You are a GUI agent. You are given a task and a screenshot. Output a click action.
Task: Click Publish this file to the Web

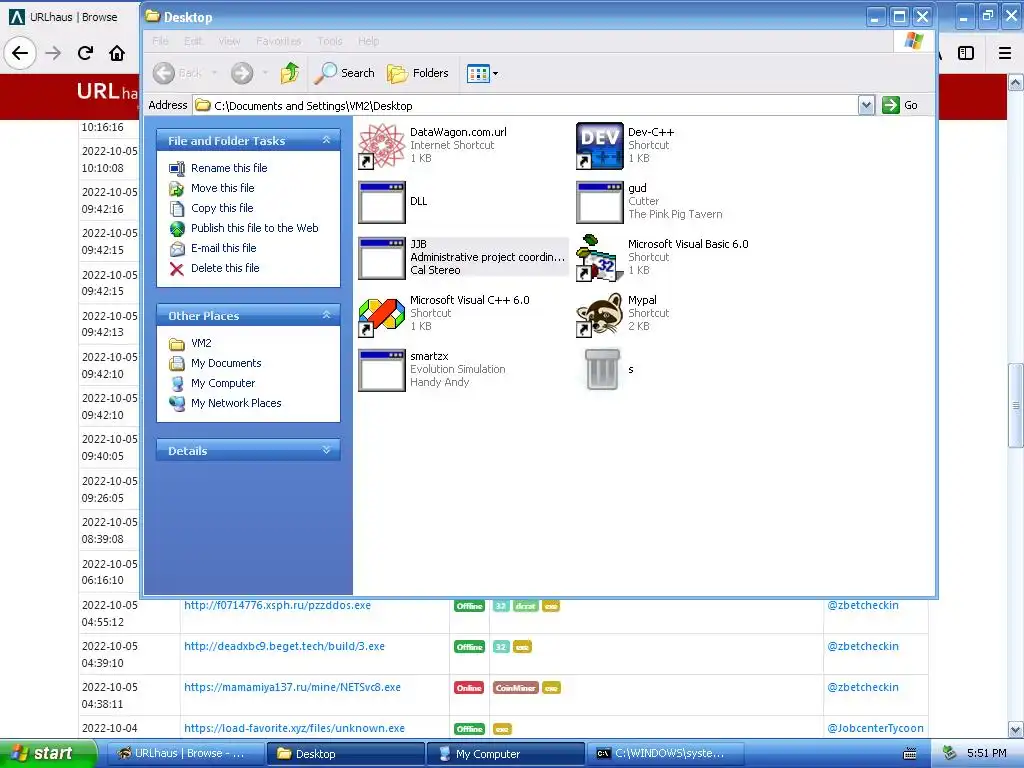[x=244, y=228]
